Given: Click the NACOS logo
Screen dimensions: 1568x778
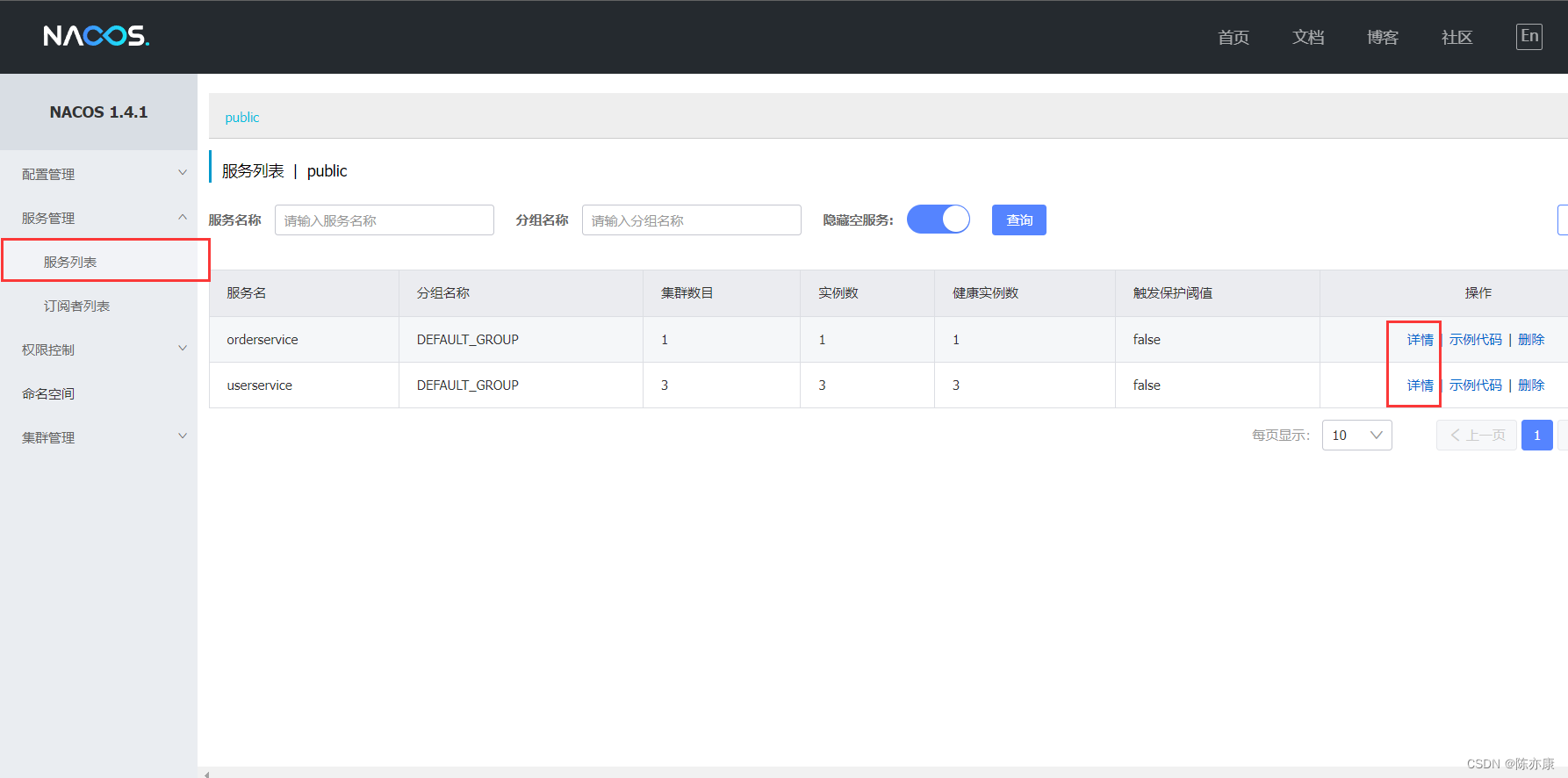Looking at the screenshot, I should (x=97, y=36).
